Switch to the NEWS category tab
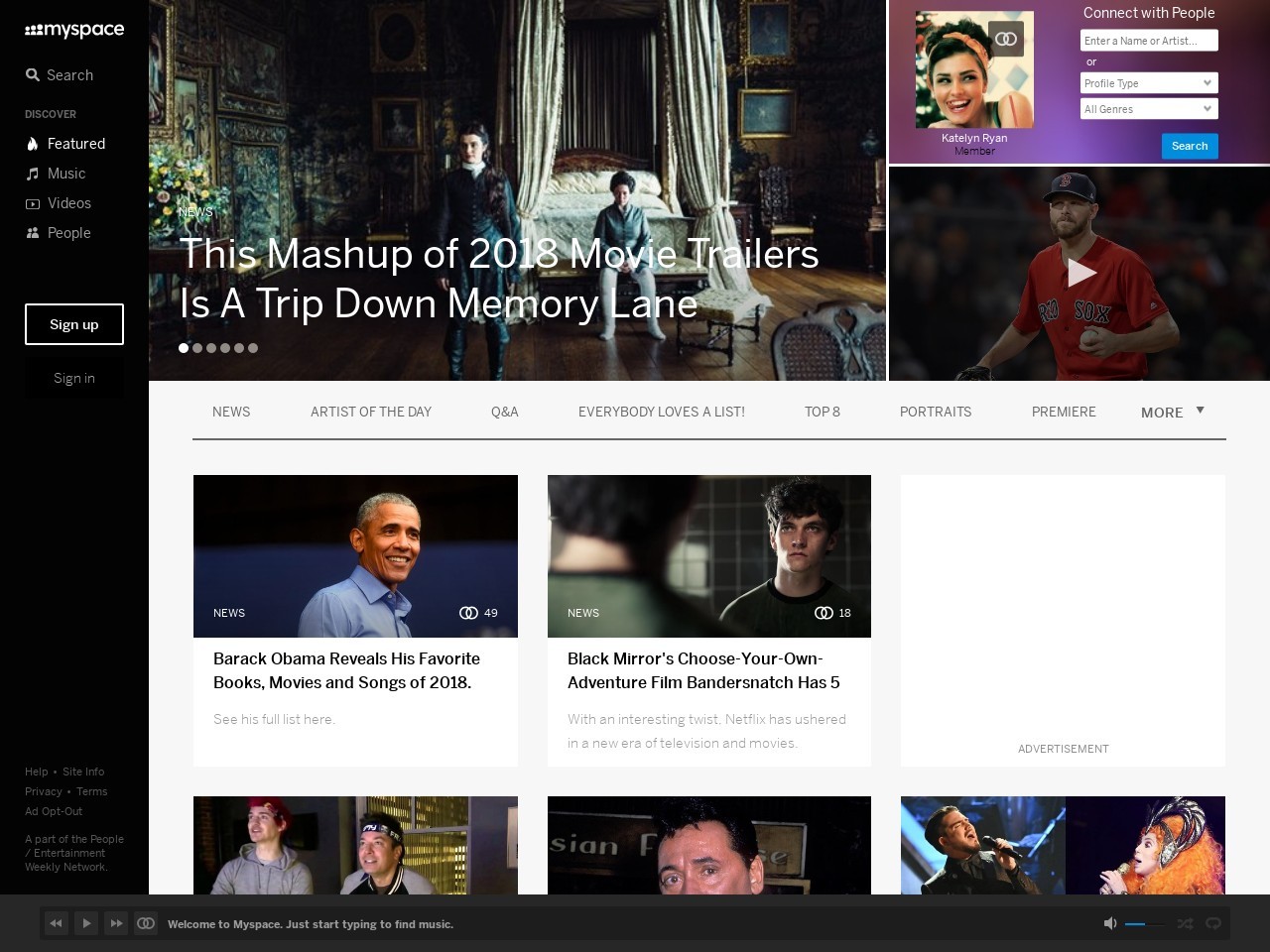Image resolution: width=1270 pixels, height=952 pixels. [231, 412]
